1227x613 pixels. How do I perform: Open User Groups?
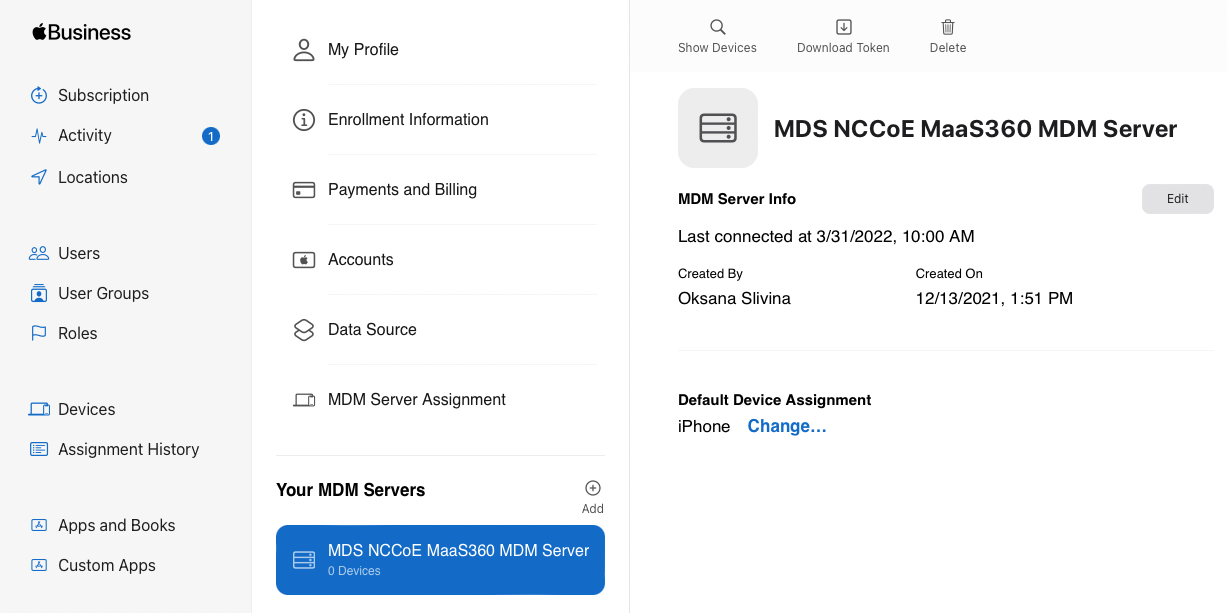click(x=103, y=293)
